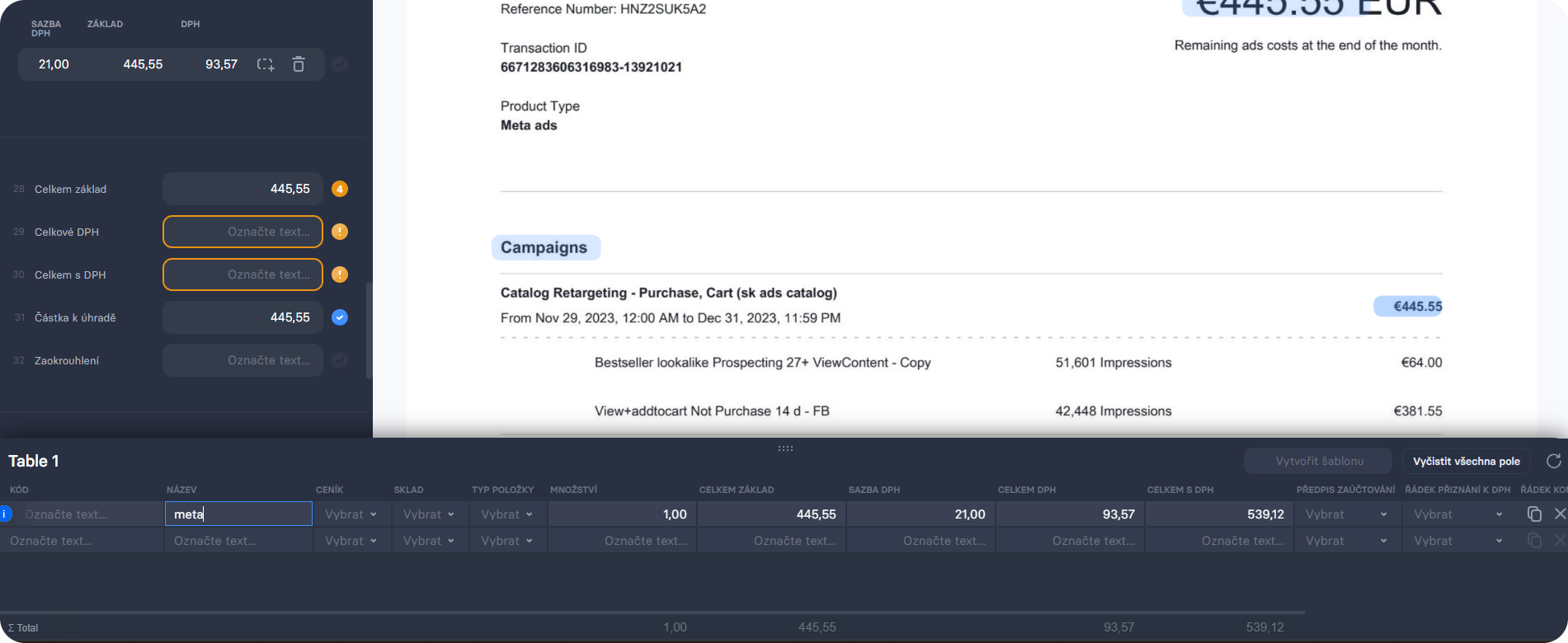Click the Vytvořit šablonu button

tap(1318, 461)
